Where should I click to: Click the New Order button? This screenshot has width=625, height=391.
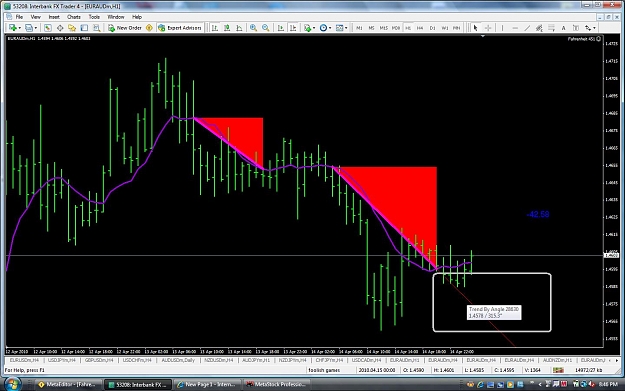(125, 28)
